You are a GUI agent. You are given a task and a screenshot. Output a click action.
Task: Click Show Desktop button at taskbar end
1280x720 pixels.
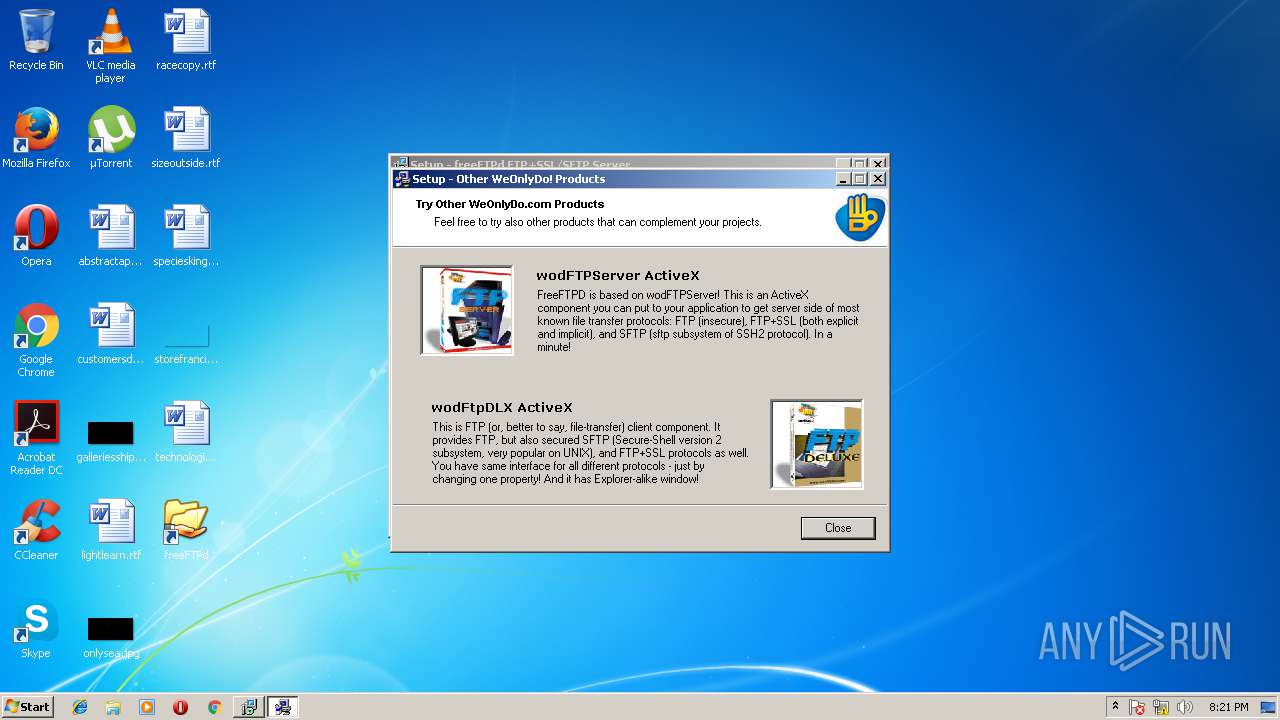coord(1270,707)
